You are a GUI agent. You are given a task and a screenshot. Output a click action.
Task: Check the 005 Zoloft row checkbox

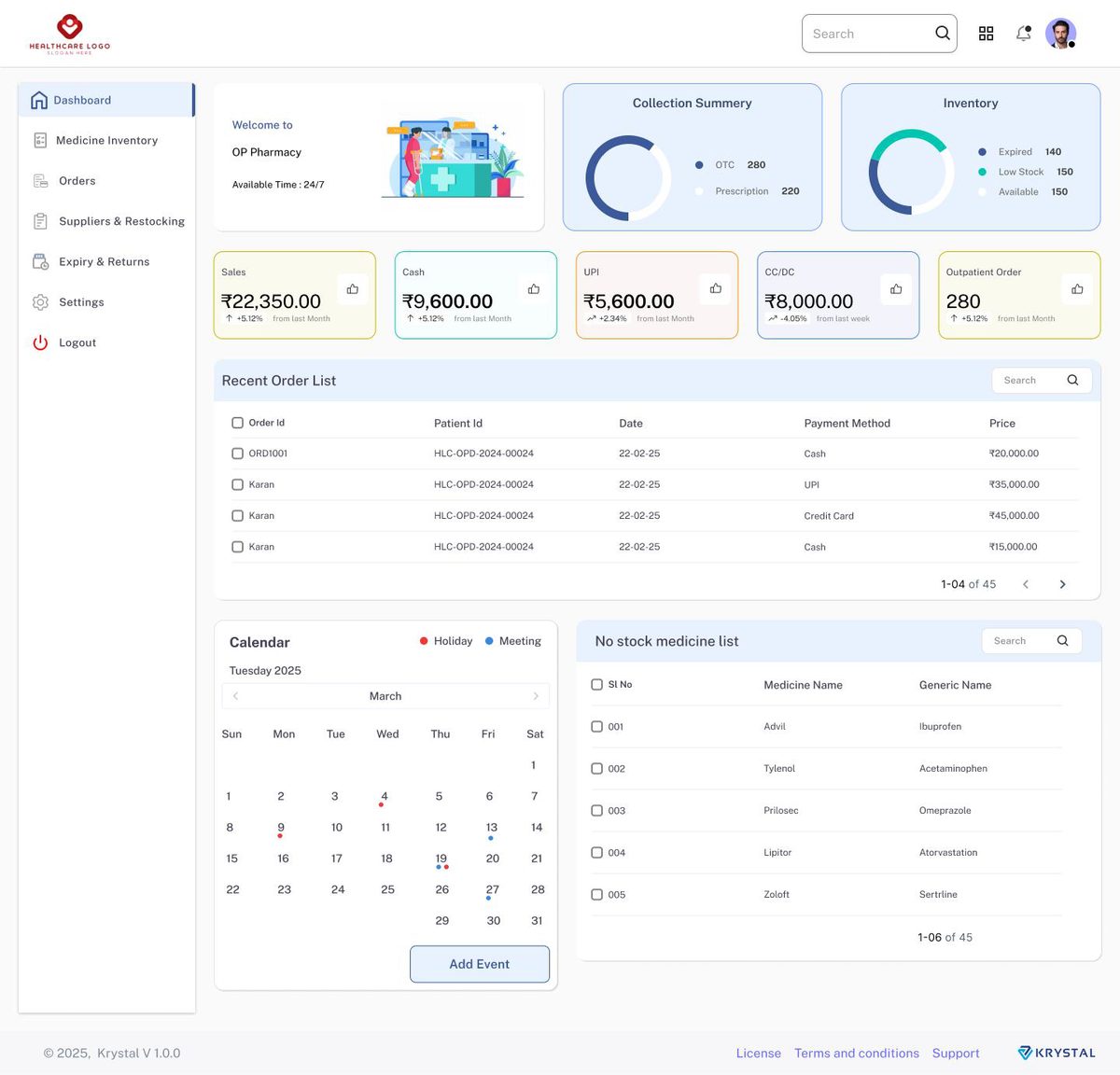coord(597,895)
